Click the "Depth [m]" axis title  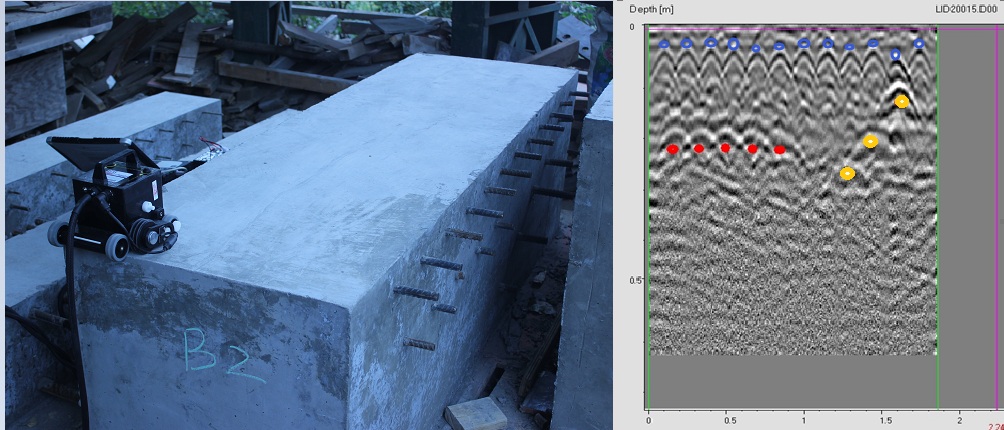pyautogui.click(x=651, y=9)
